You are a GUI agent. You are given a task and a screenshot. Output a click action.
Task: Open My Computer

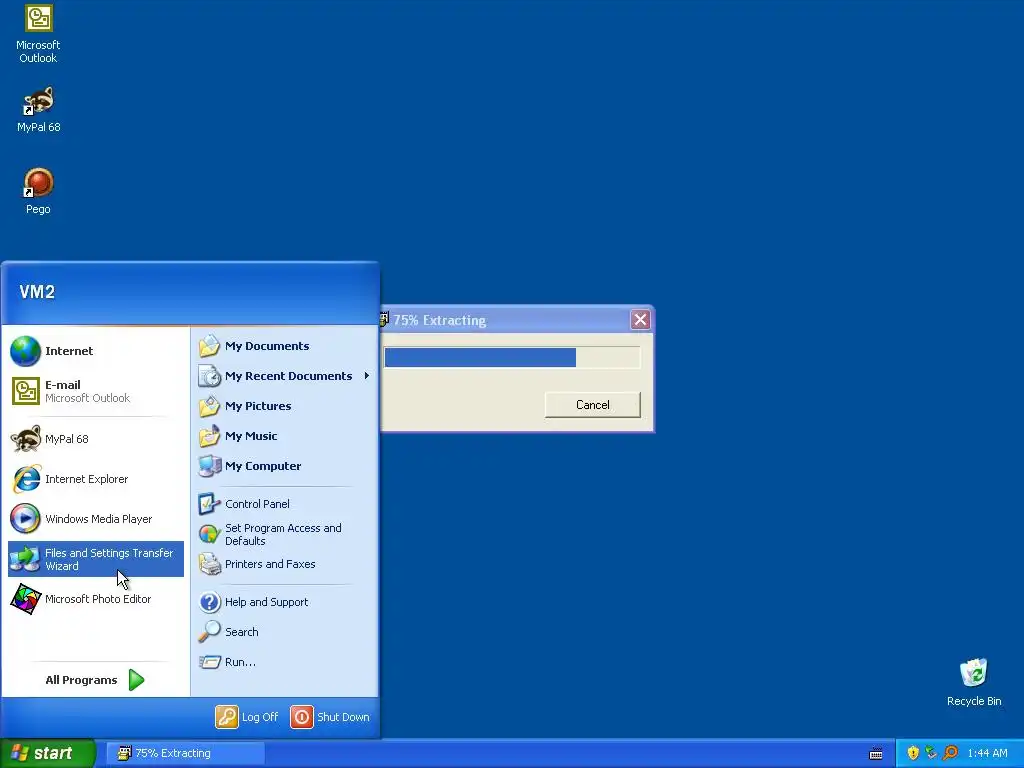click(x=285, y=466)
